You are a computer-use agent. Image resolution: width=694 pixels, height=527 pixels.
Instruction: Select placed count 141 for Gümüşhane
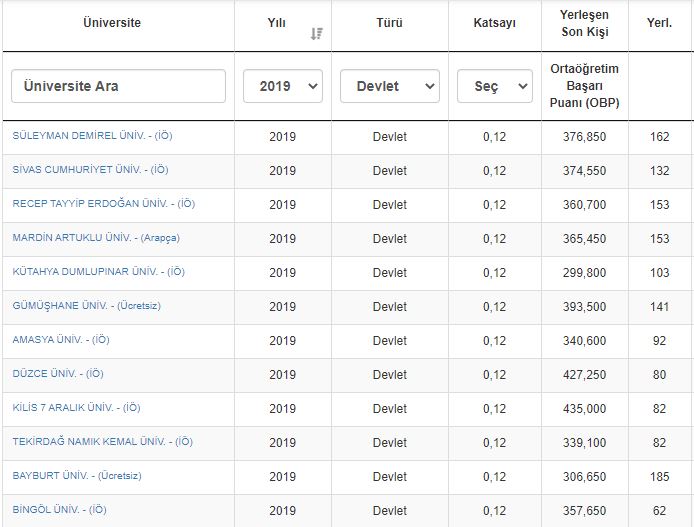[x=659, y=307]
